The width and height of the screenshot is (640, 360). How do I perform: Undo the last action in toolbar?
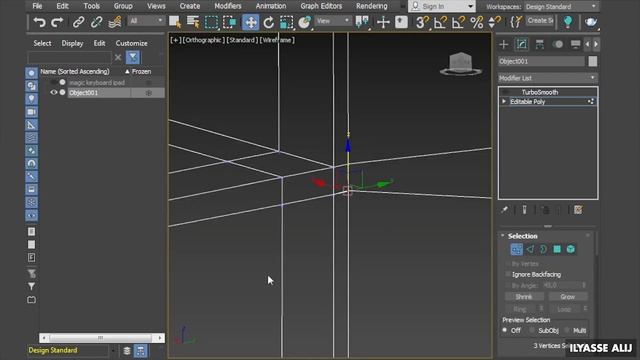pyautogui.click(x=40, y=22)
